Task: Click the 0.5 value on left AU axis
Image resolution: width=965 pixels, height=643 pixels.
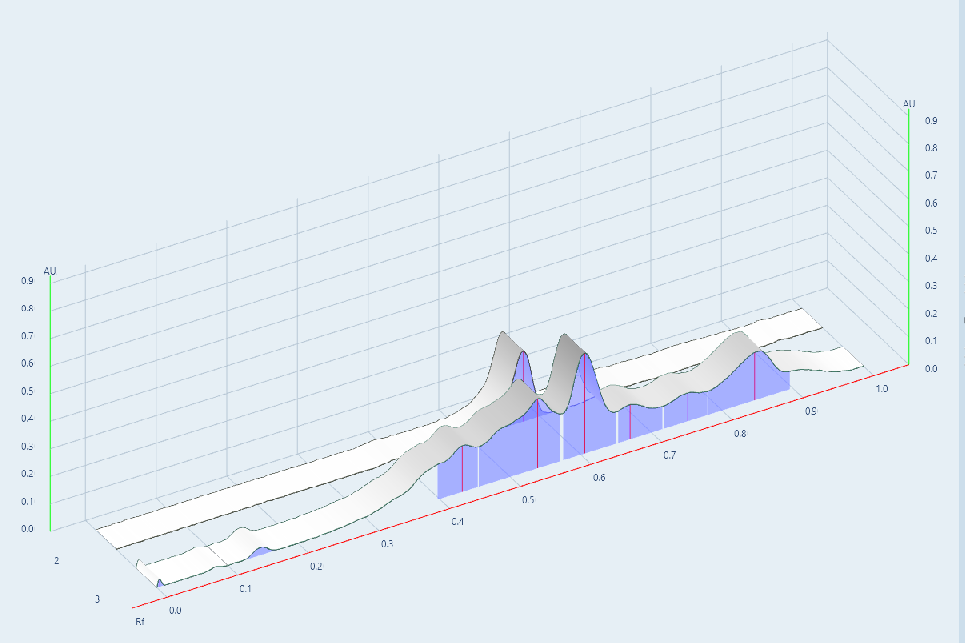Action: coord(27,391)
